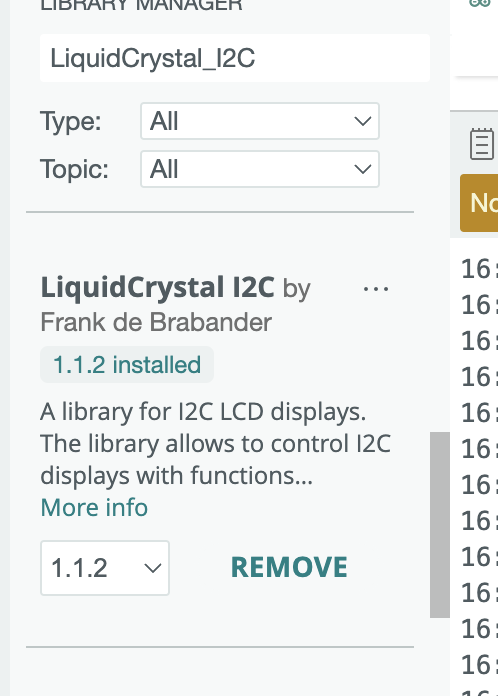498x696 pixels.
Task: Click the notepad icon in the output panel
Action: point(482,144)
